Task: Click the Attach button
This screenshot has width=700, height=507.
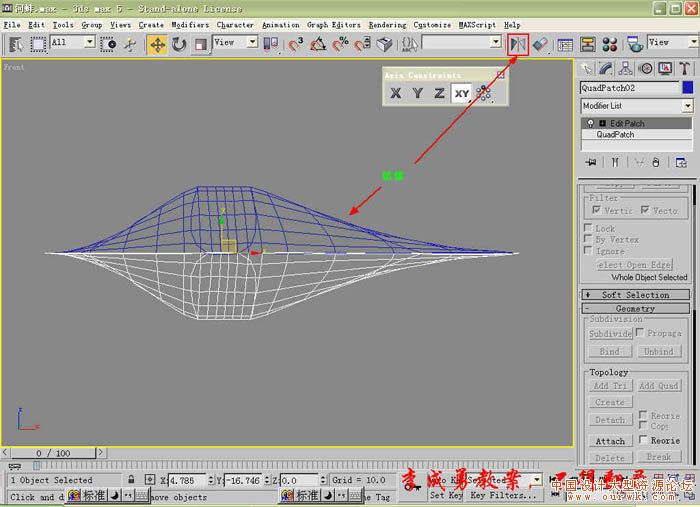Action: tap(610, 441)
